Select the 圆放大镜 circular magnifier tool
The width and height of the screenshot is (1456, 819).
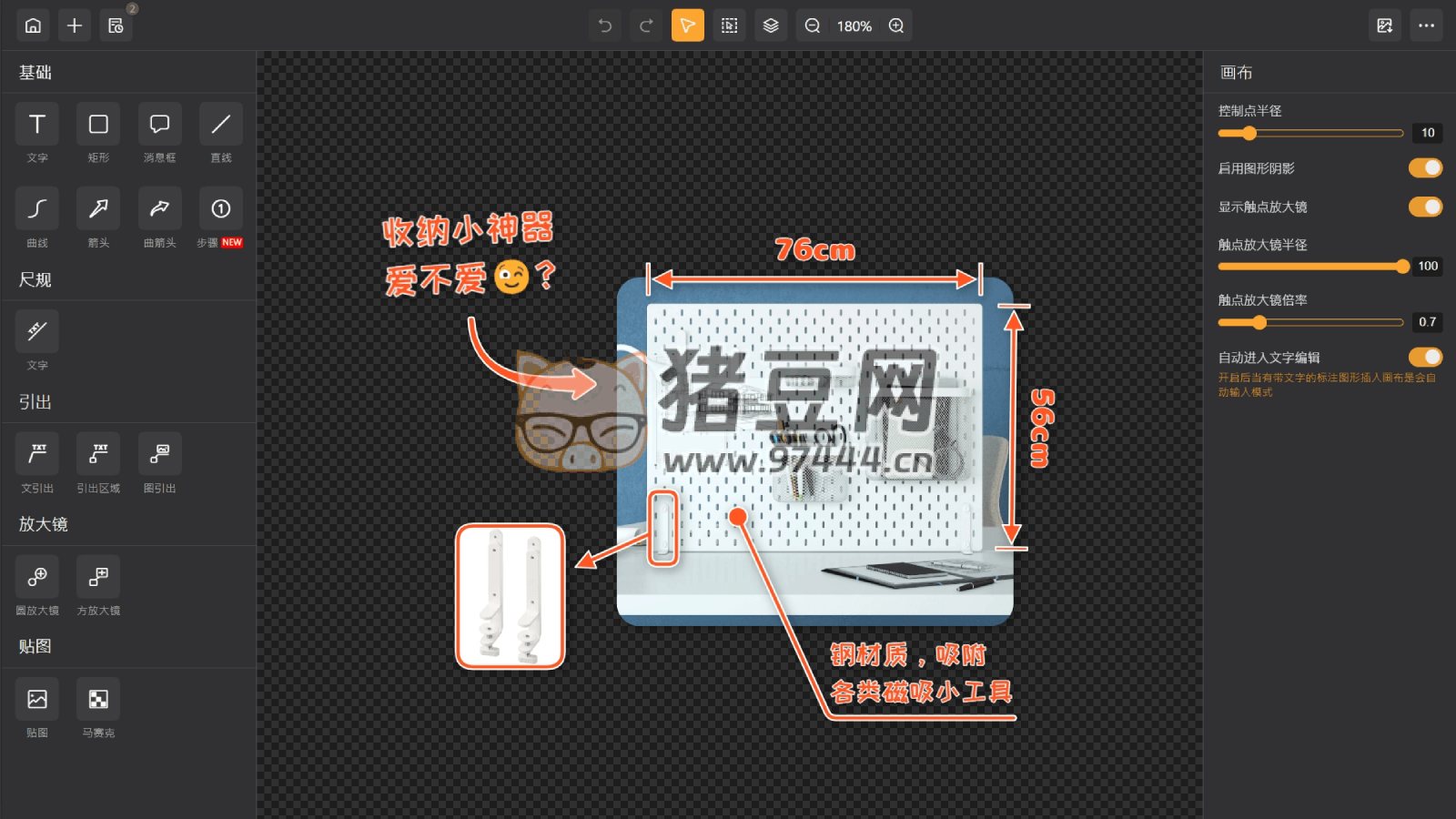[x=36, y=584]
